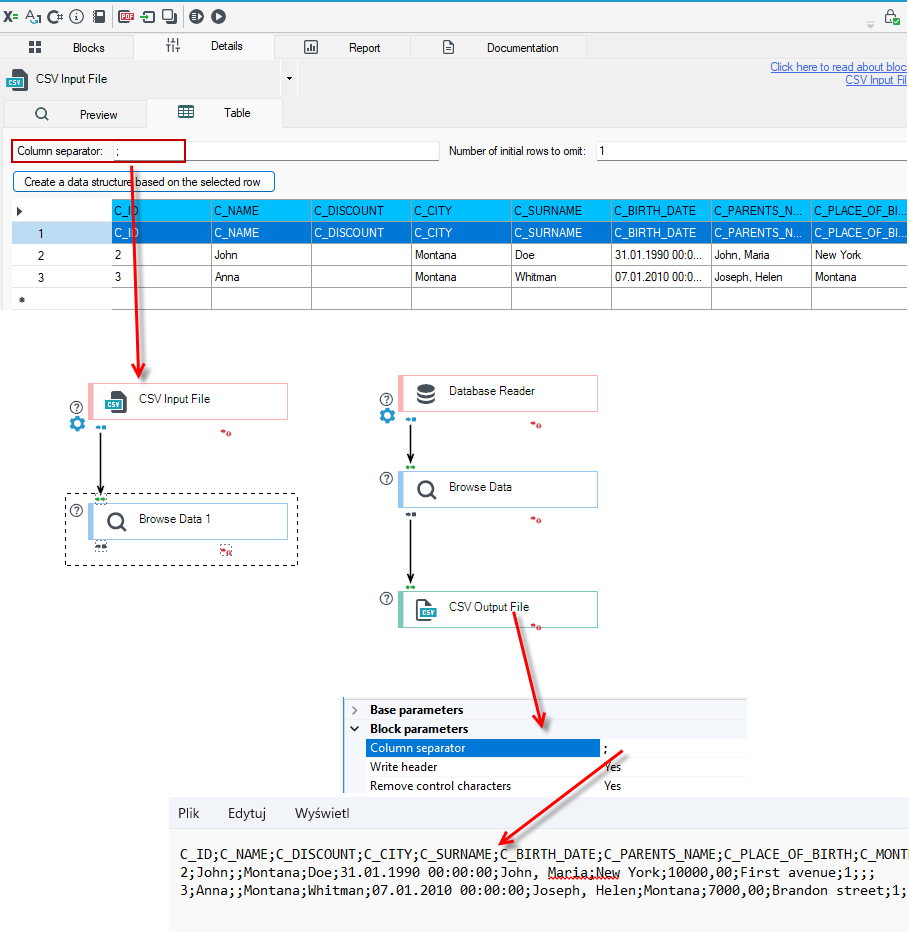909x932 pixels.
Task: Click the green arrow import toolbar icon
Action: pyautogui.click(x=147, y=17)
